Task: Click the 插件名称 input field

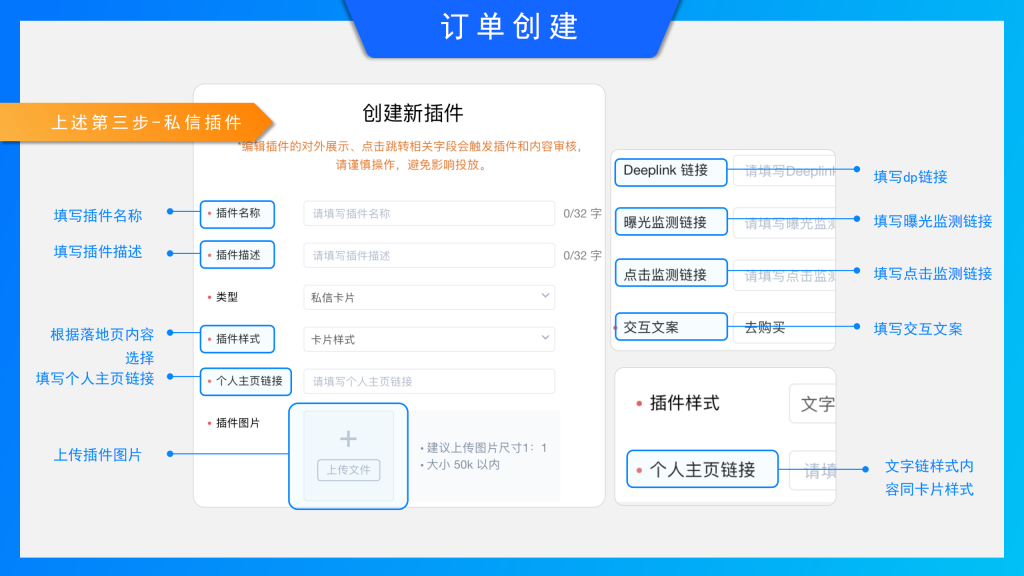Action: (x=429, y=214)
